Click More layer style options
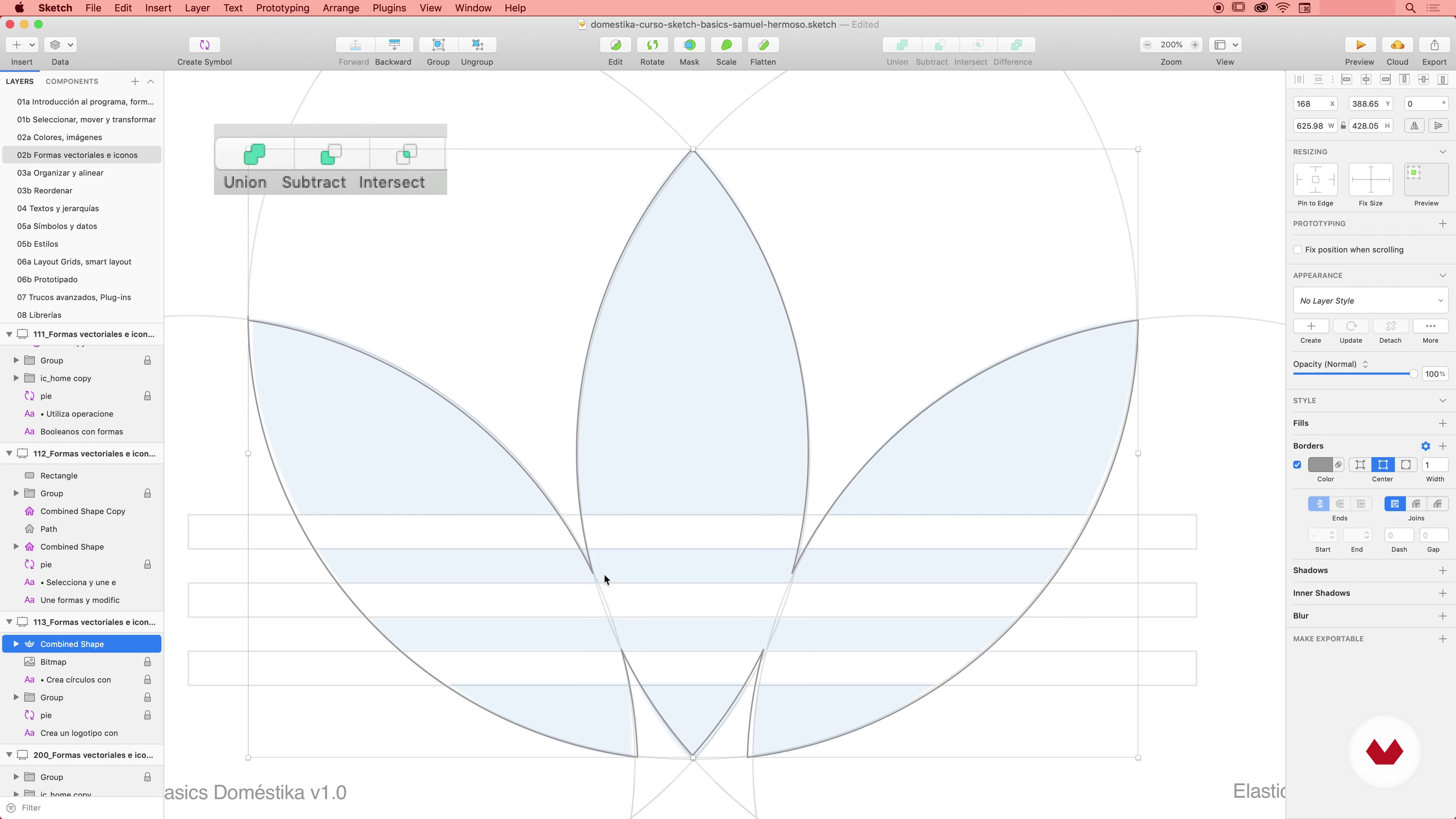Screen dimensions: 1456x819 point(1431,326)
